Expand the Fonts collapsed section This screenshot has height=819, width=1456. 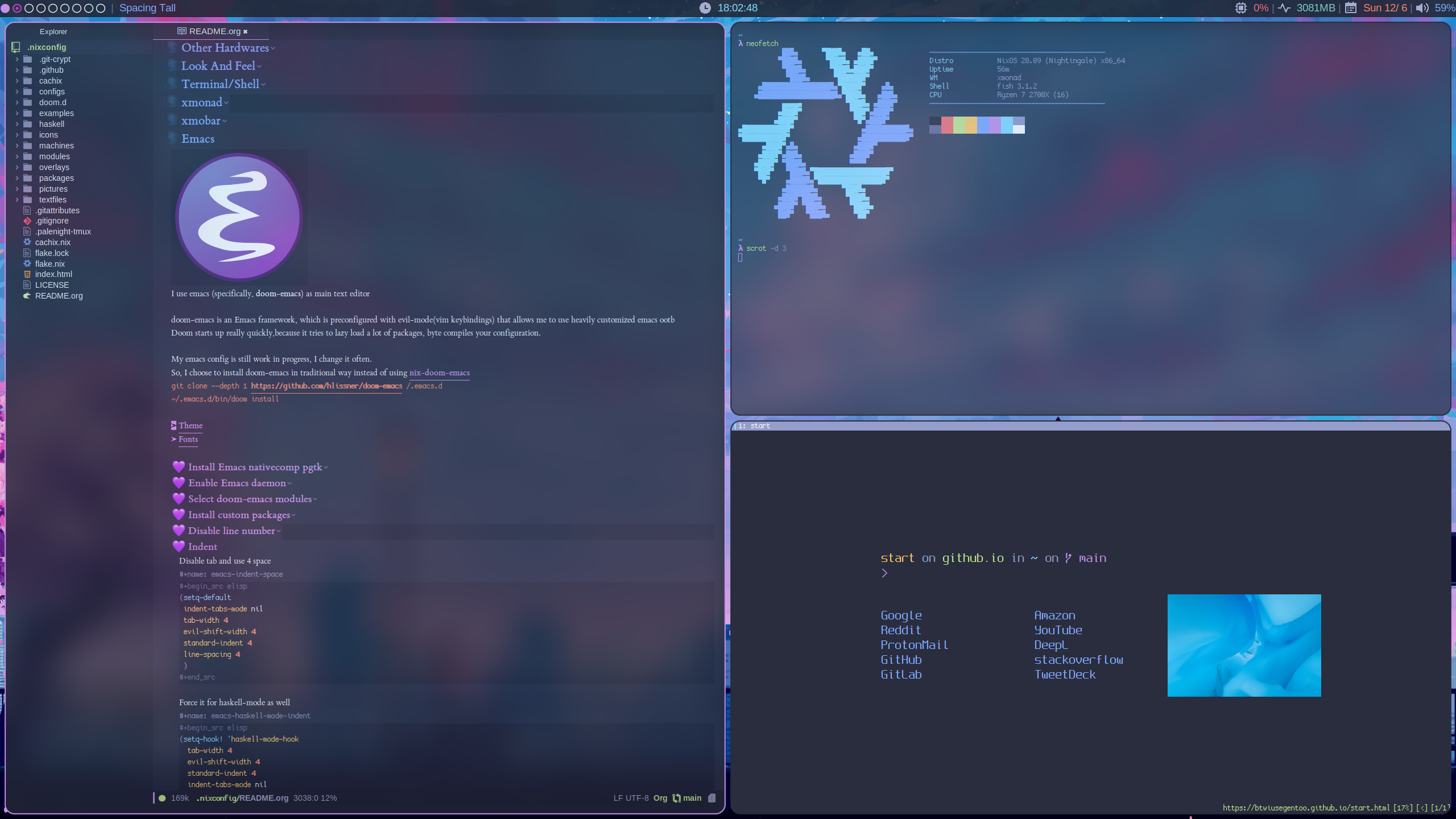coord(188,439)
